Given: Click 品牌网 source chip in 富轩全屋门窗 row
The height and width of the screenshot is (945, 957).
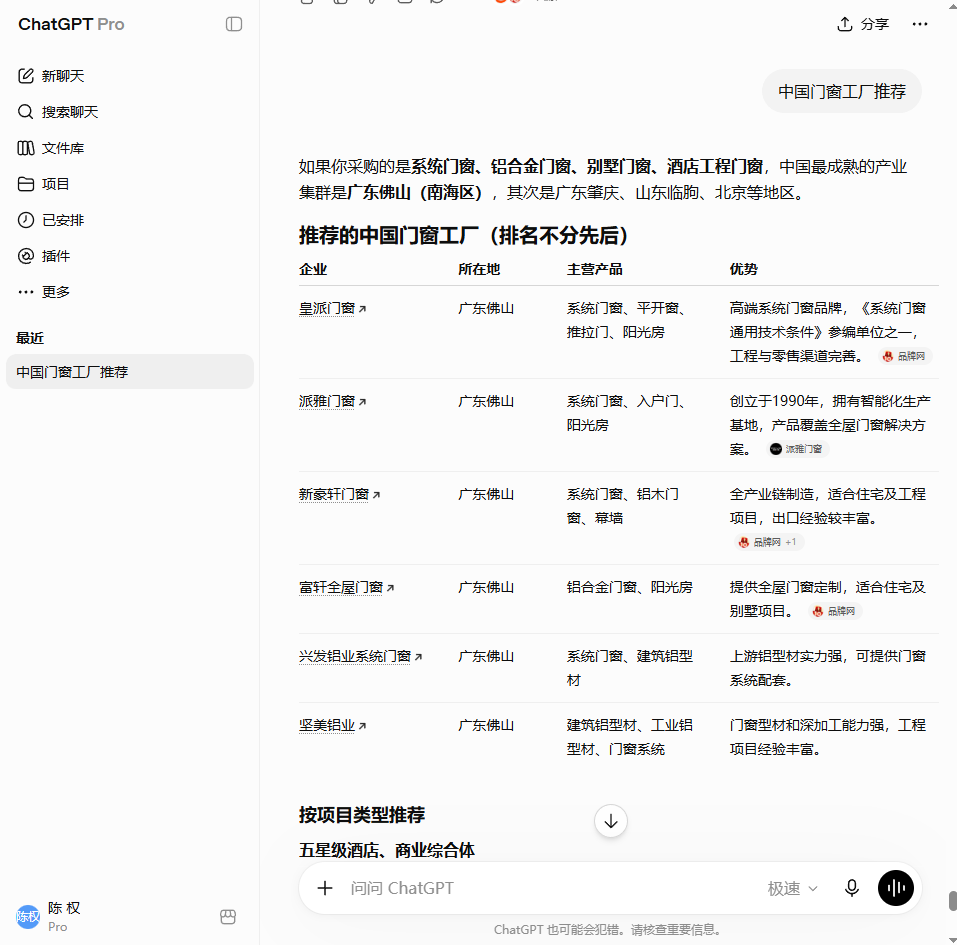Looking at the screenshot, I should tap(834, 610).
